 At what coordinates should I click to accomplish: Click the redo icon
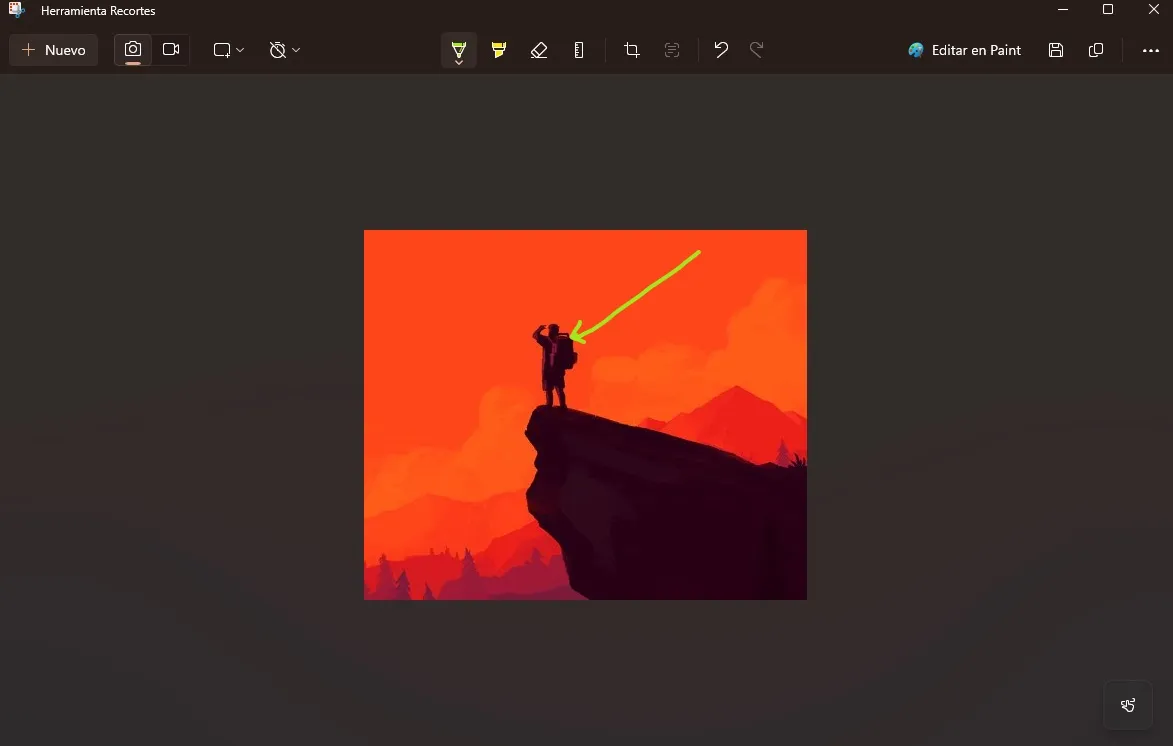pyautogui.click(x=759, y=49)
